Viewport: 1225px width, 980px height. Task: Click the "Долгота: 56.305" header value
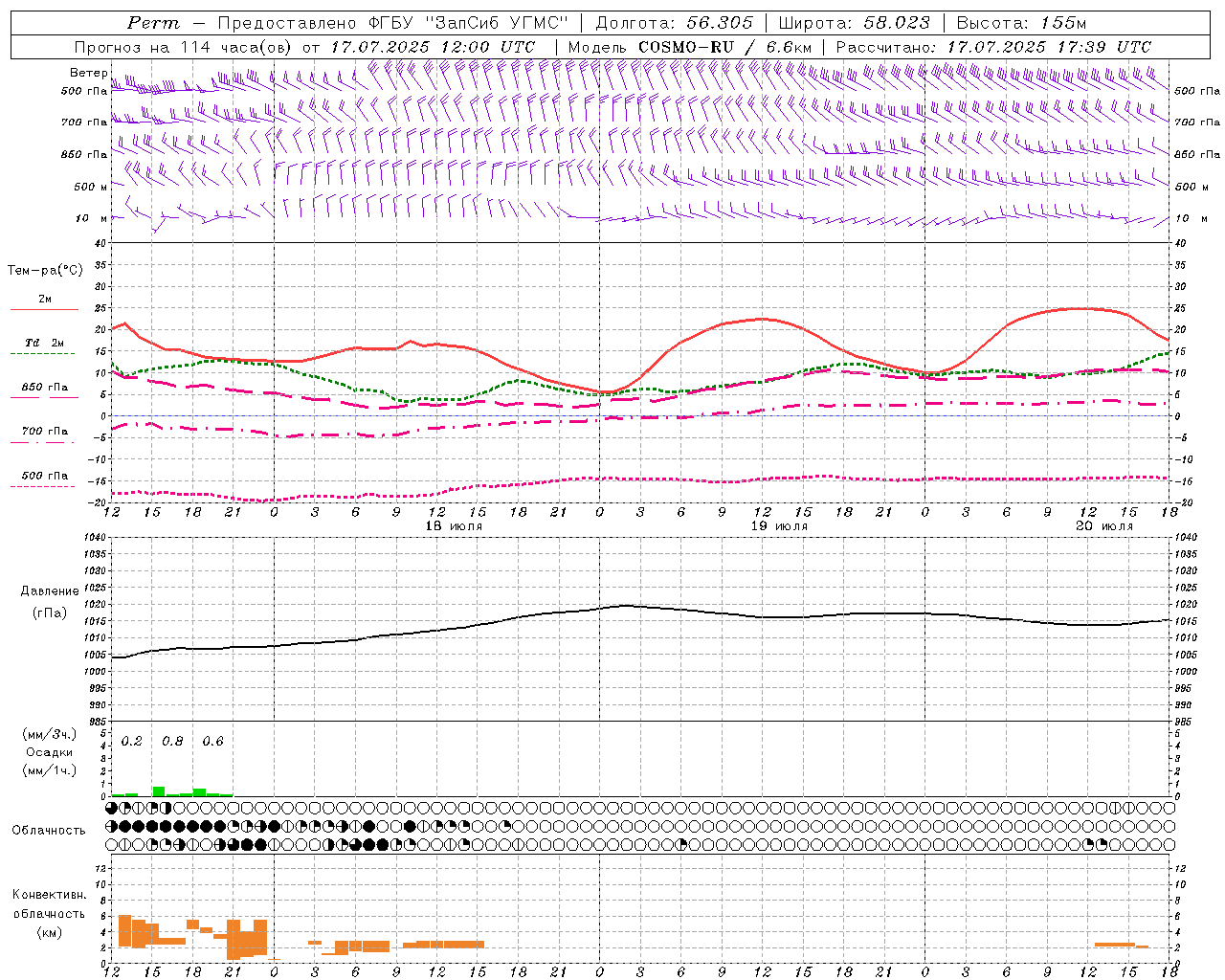coord(673,23)
